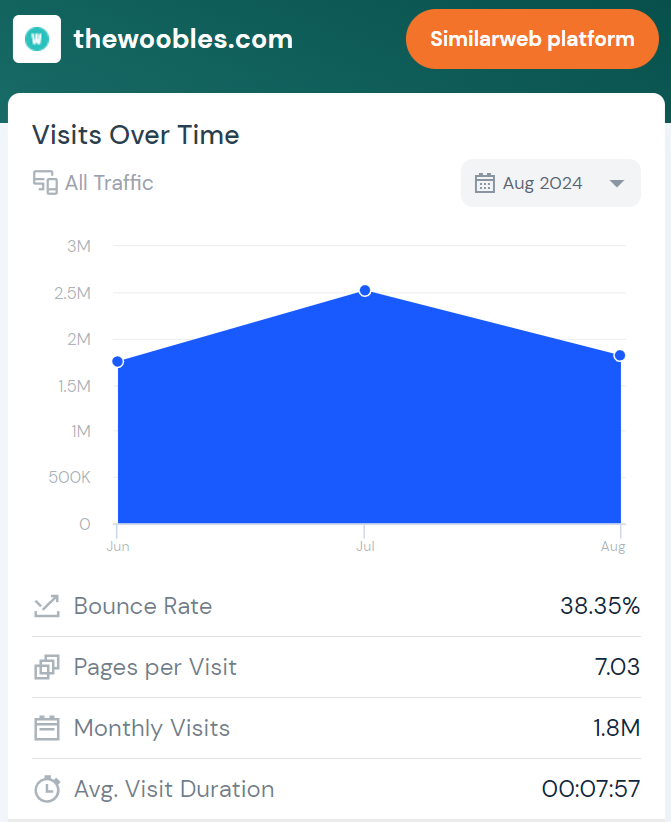Click the Jul label on the x-axis
This screenshot has width=671, height=822.
click(365, 546)
